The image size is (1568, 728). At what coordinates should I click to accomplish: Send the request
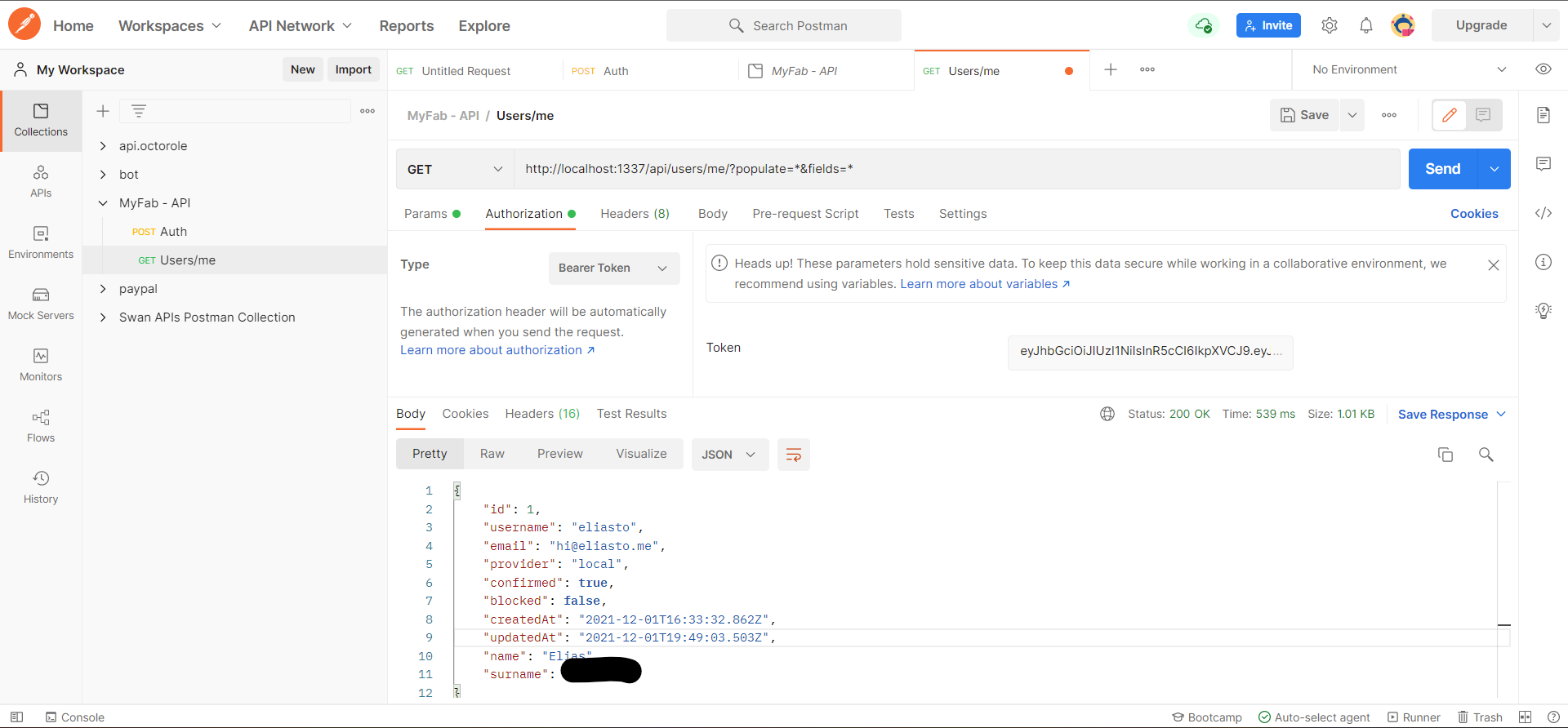[1443, 169]
